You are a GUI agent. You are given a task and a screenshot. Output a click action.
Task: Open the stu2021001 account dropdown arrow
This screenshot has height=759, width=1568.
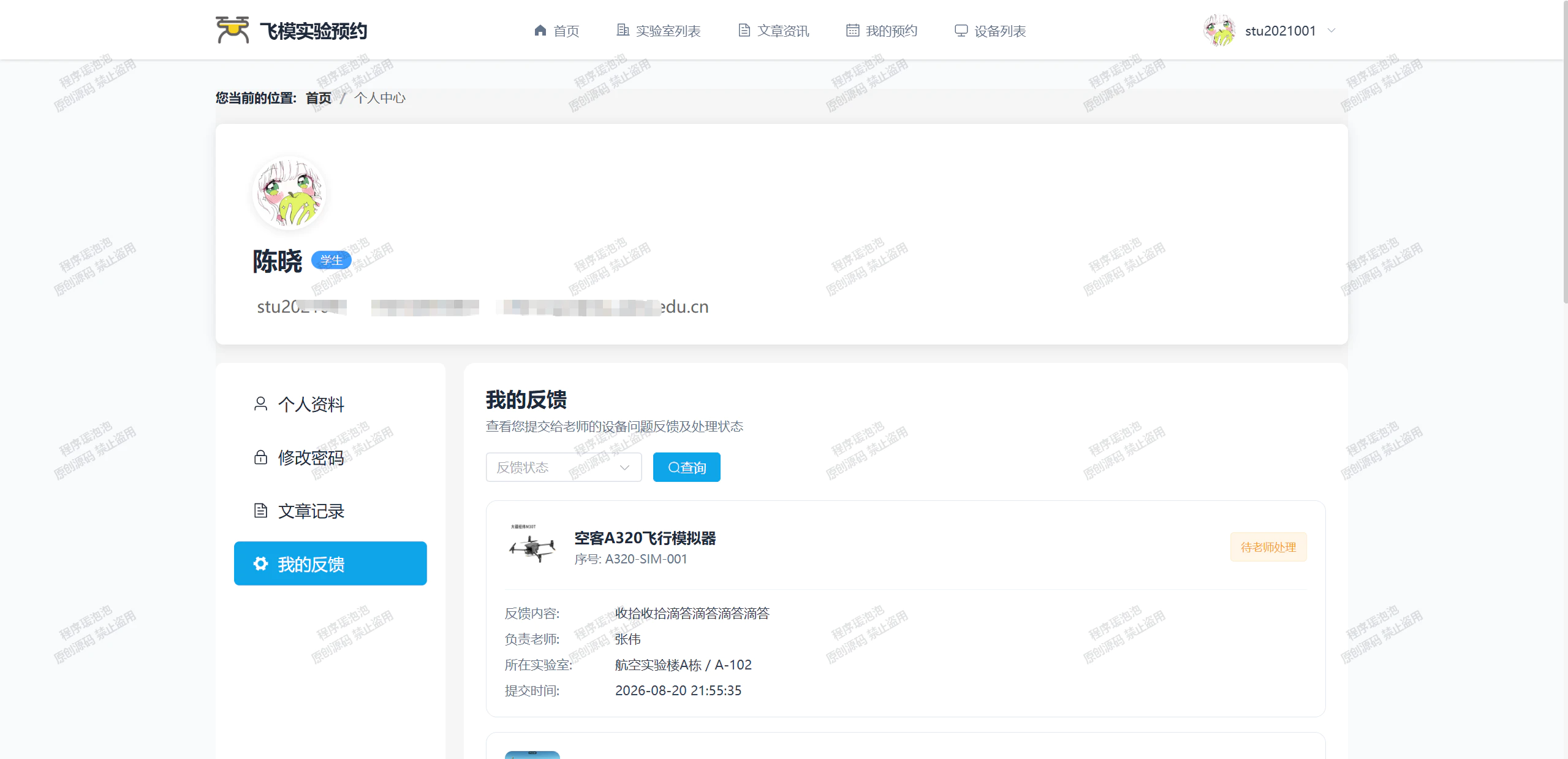(1331, 31)
